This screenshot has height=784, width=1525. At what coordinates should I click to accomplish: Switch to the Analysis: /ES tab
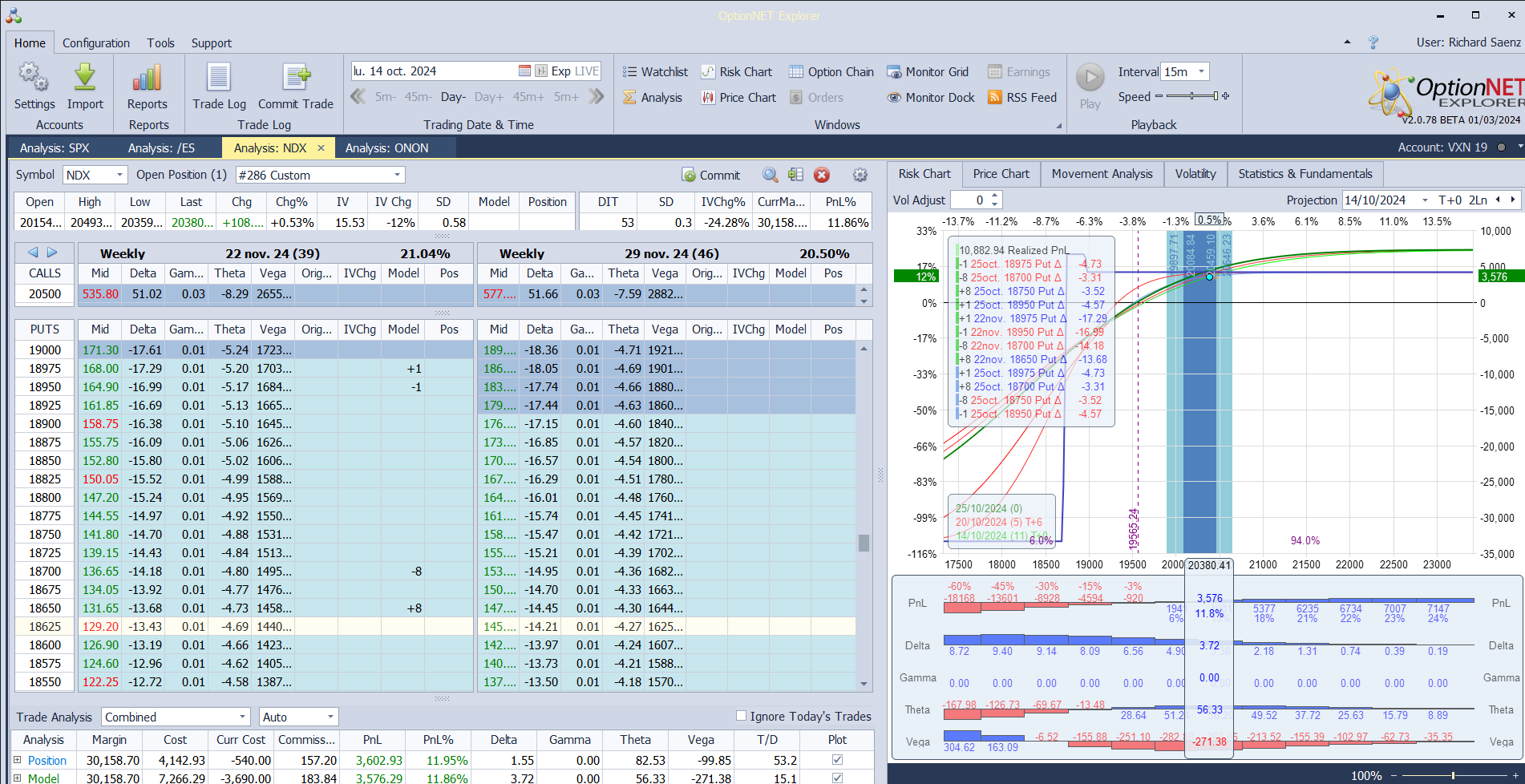(x=161, y=148)
